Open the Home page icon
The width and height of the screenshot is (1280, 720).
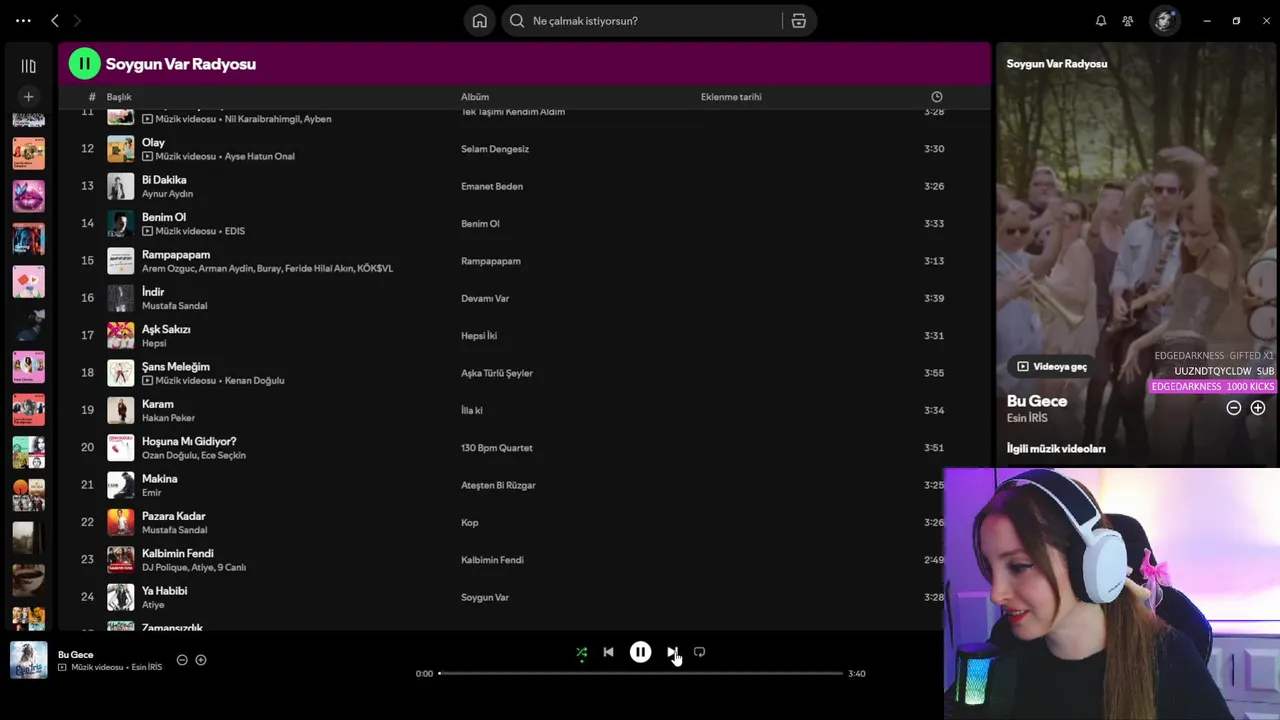pos(480,21)
